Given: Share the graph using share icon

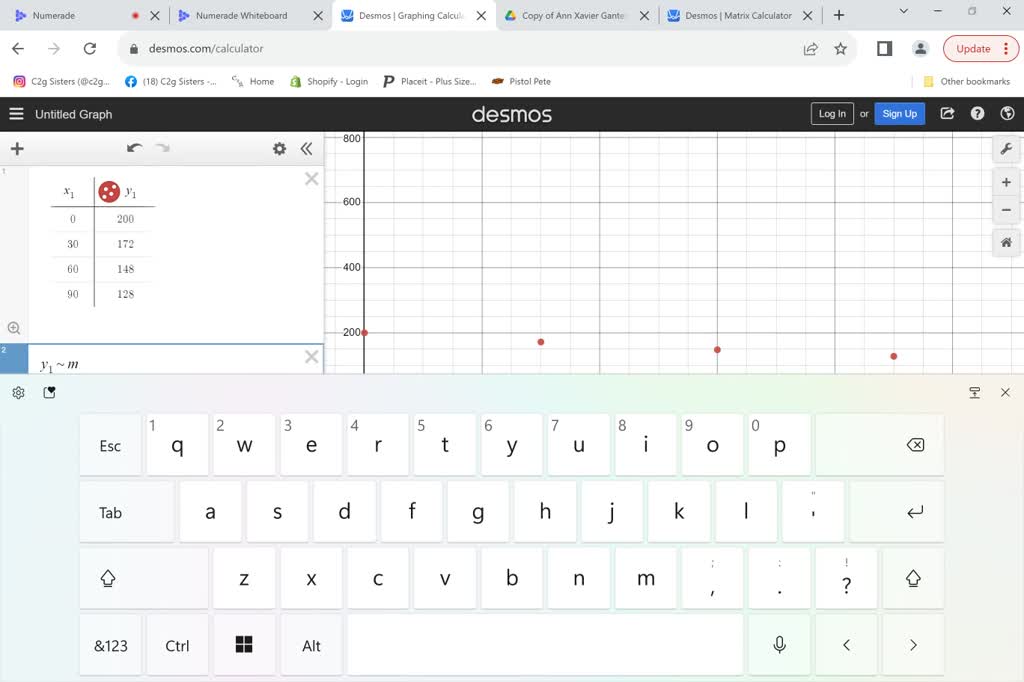Looking at the screenshot, I should click(947, 114).
